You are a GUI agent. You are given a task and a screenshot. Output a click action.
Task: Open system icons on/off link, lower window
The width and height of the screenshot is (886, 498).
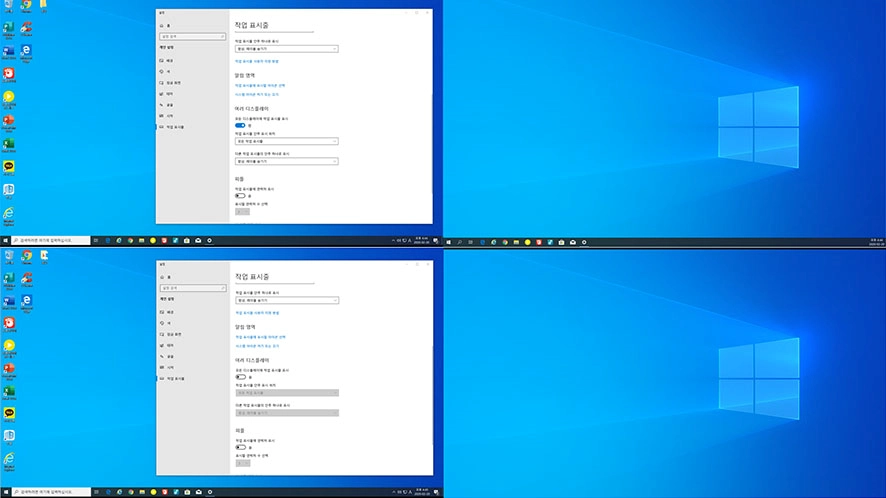257,346
